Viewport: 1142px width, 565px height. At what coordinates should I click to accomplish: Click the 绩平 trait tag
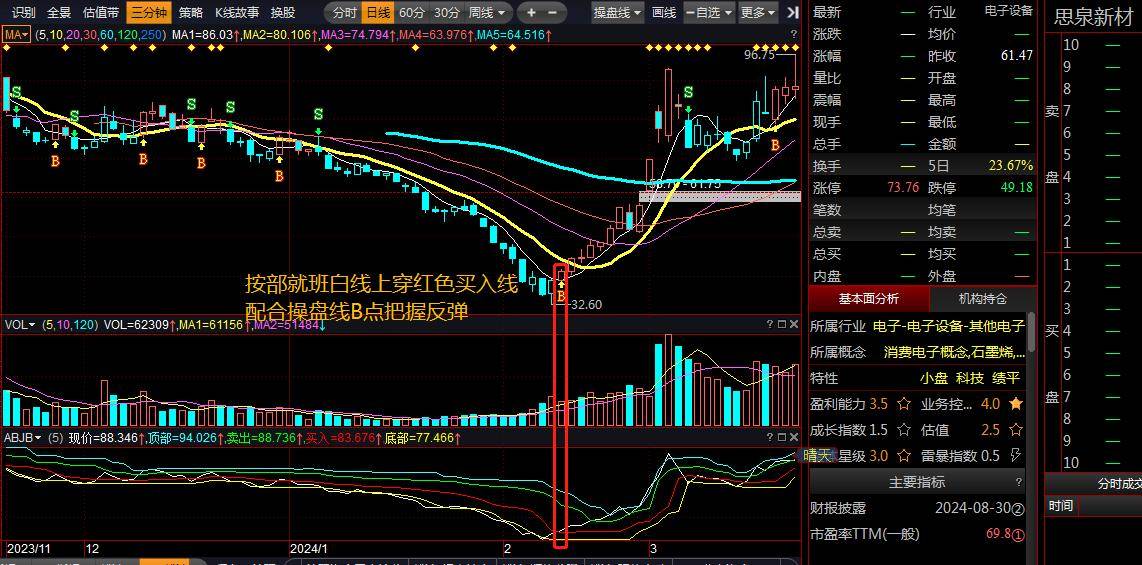coord(1005,378)
